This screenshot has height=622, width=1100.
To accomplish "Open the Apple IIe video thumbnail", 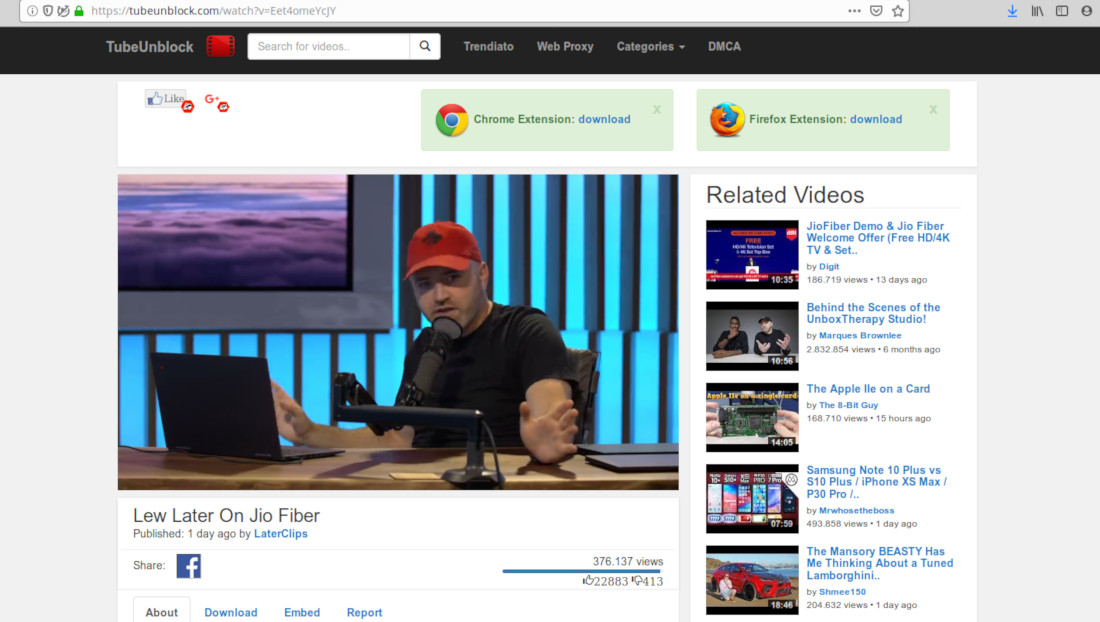I will [x=752, y=417].
